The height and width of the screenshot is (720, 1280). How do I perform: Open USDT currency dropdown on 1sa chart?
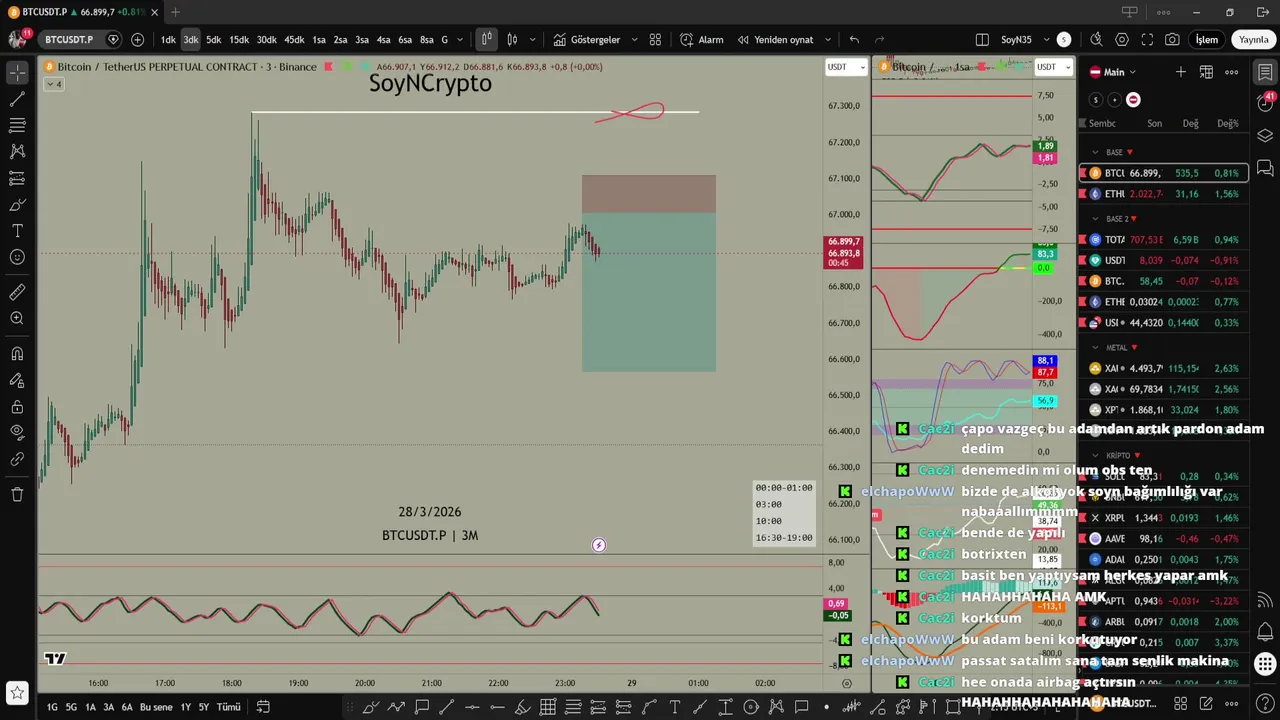(1053, 67)
